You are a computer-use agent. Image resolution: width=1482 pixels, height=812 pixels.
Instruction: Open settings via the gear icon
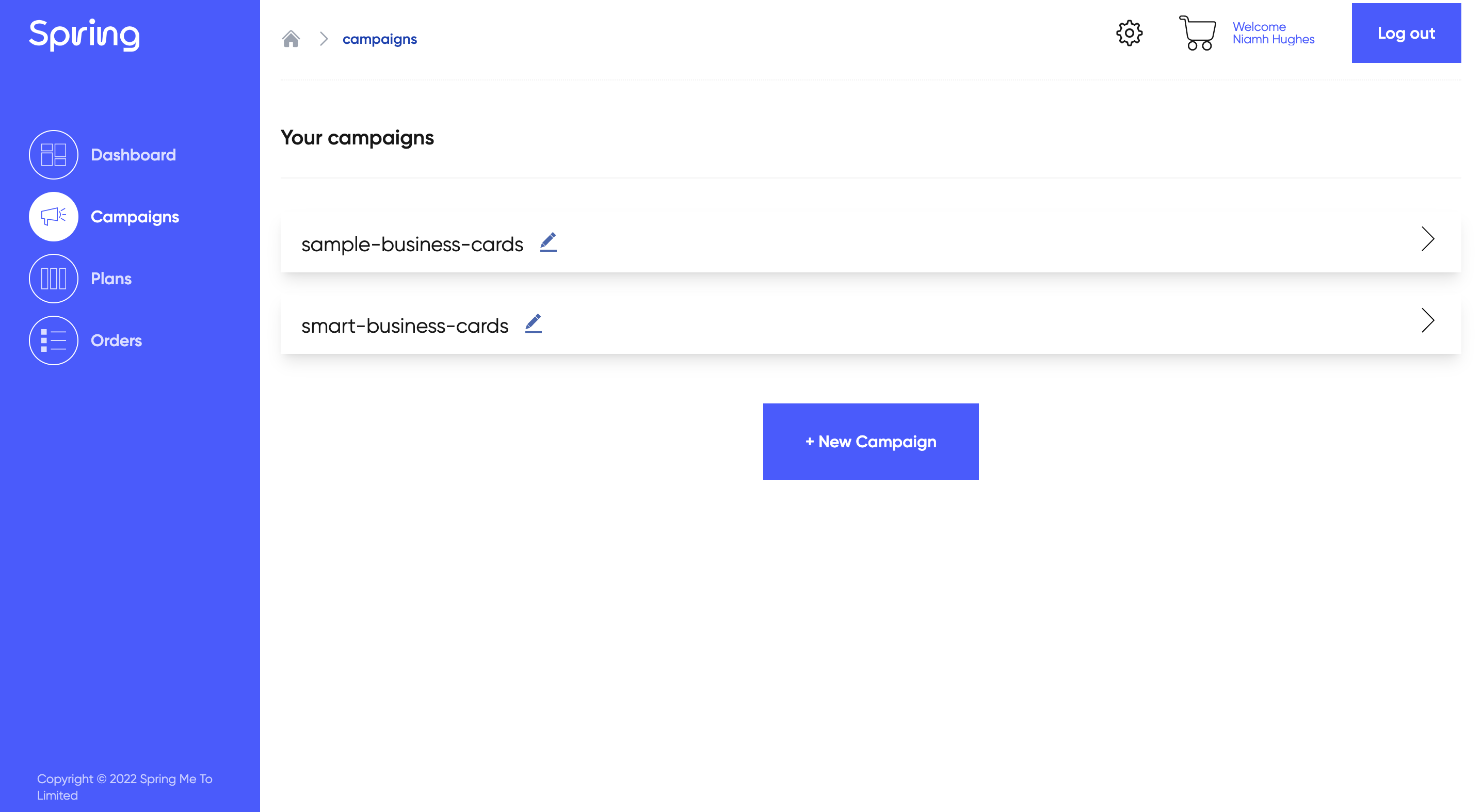(1130, 33)
